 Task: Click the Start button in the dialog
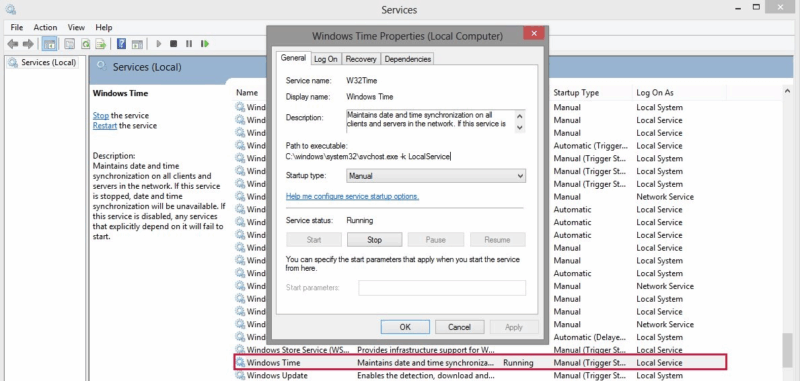[314, 240]
